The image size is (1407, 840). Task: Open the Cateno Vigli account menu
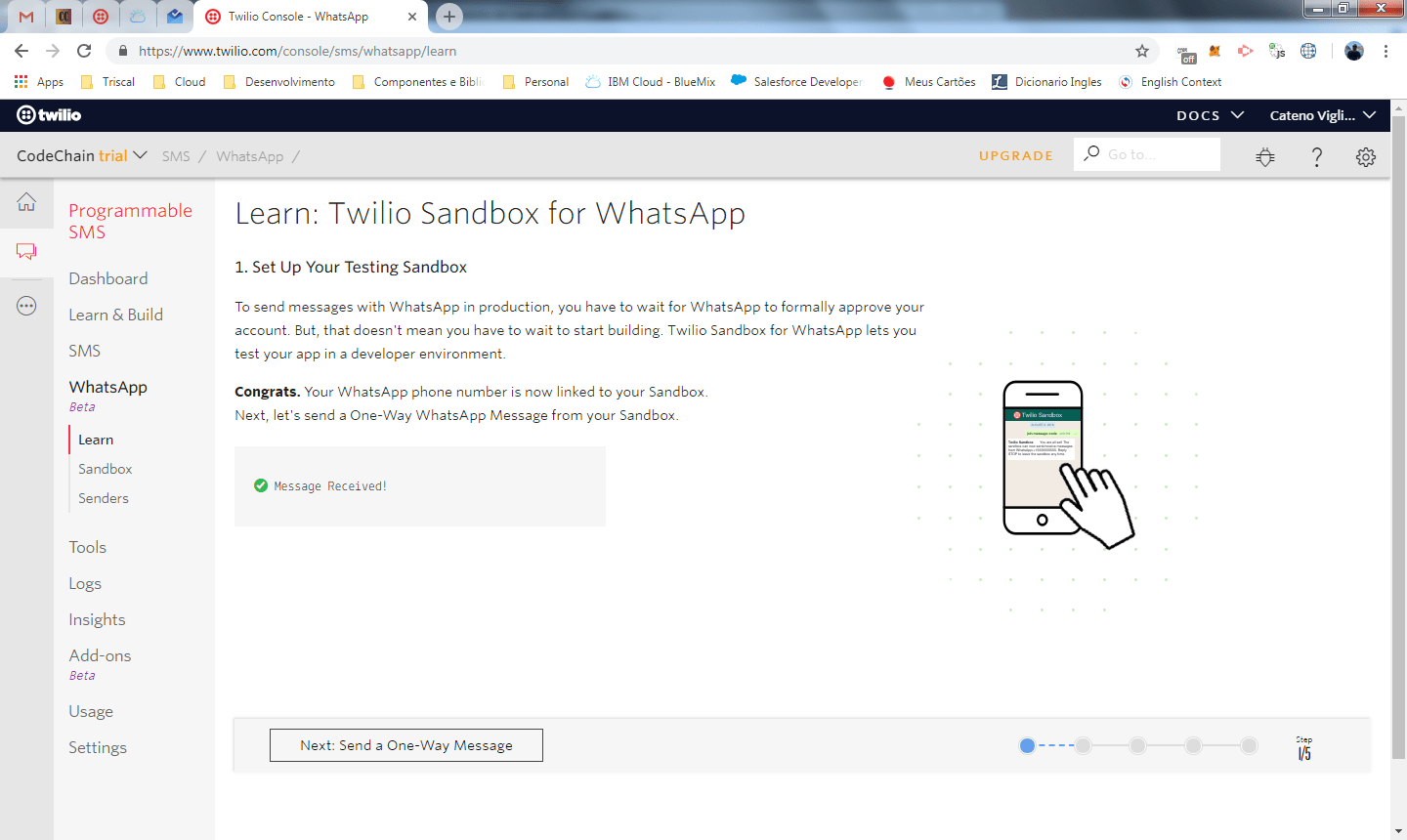tap(1322, 115)
